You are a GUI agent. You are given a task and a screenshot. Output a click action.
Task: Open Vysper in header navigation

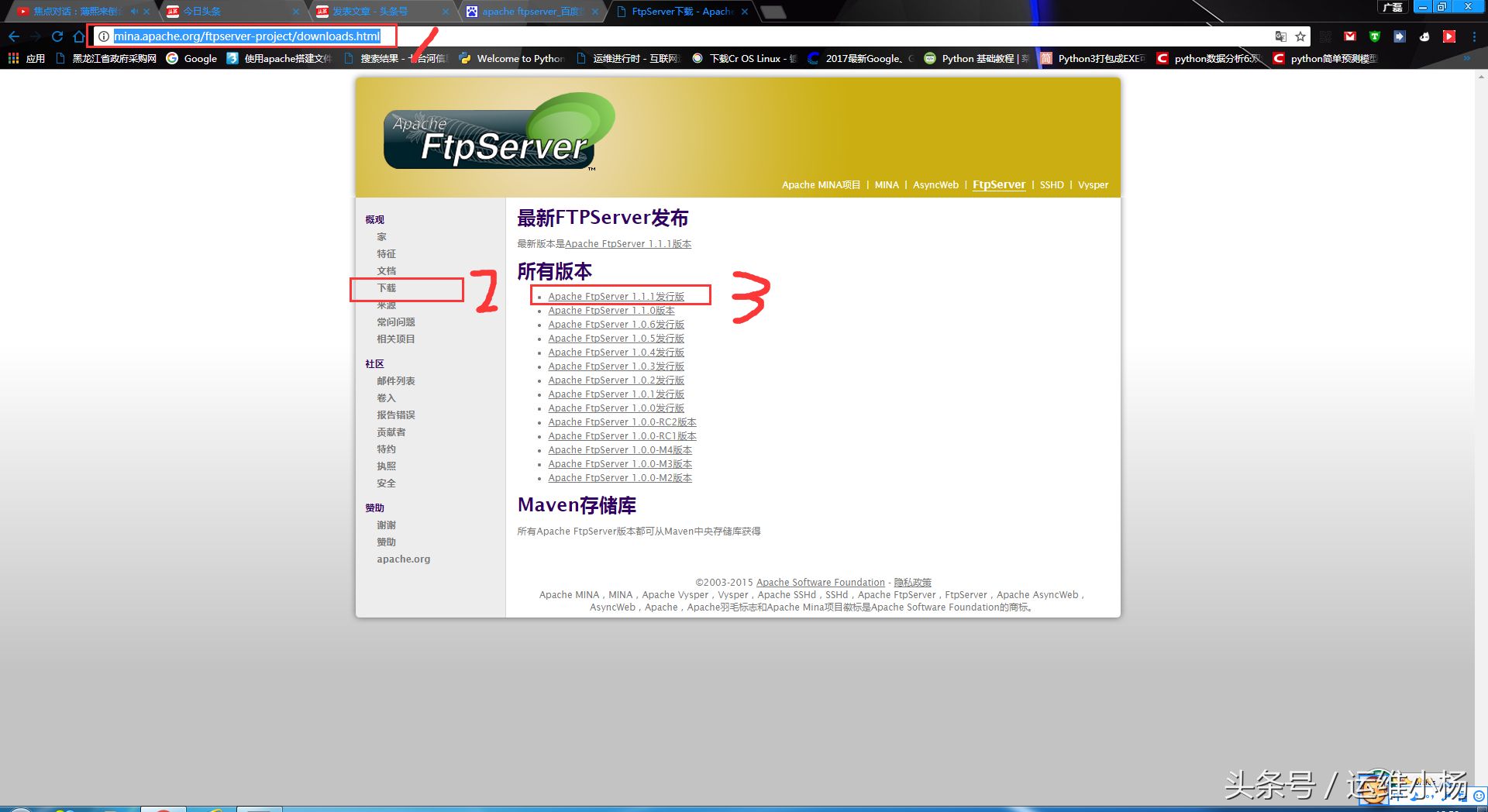(x=1093, y=185)
